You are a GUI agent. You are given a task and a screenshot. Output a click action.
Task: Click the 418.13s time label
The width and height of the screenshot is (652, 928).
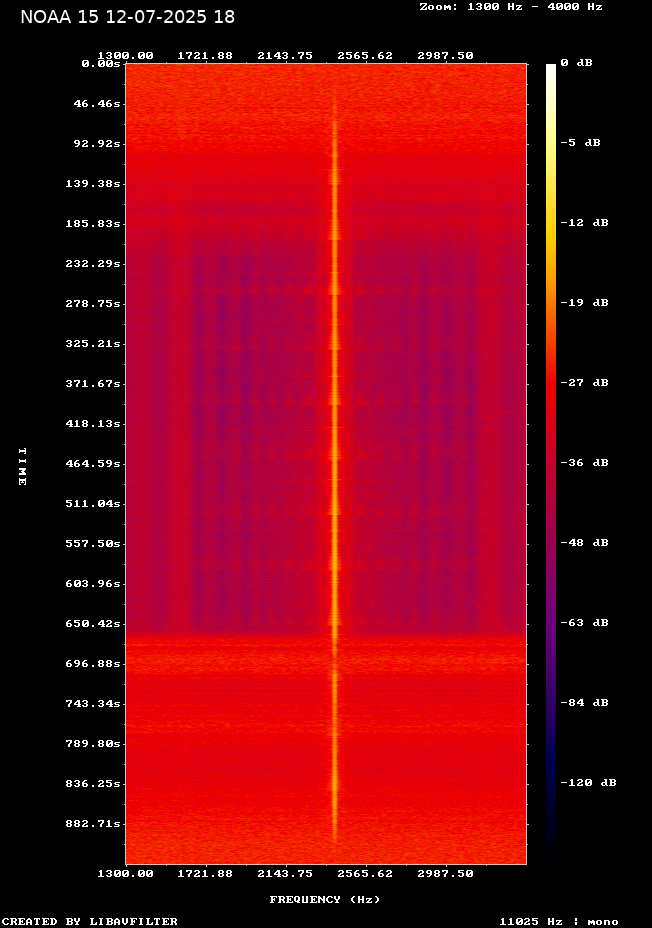[93, 424]
